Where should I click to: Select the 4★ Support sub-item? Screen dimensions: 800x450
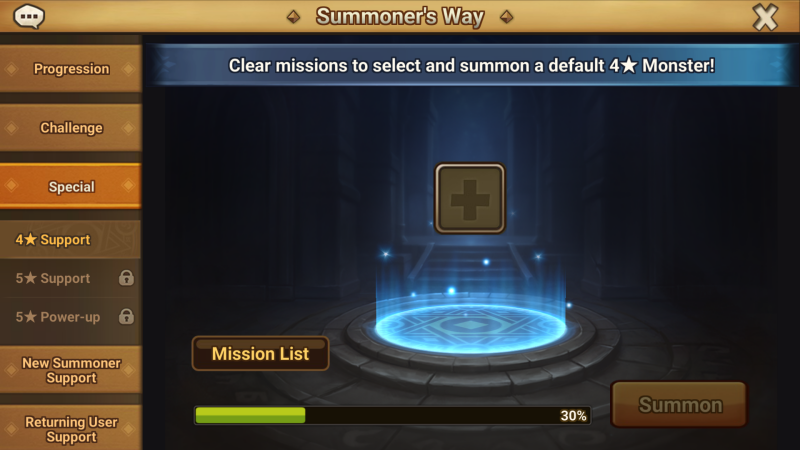coord(71,239)
